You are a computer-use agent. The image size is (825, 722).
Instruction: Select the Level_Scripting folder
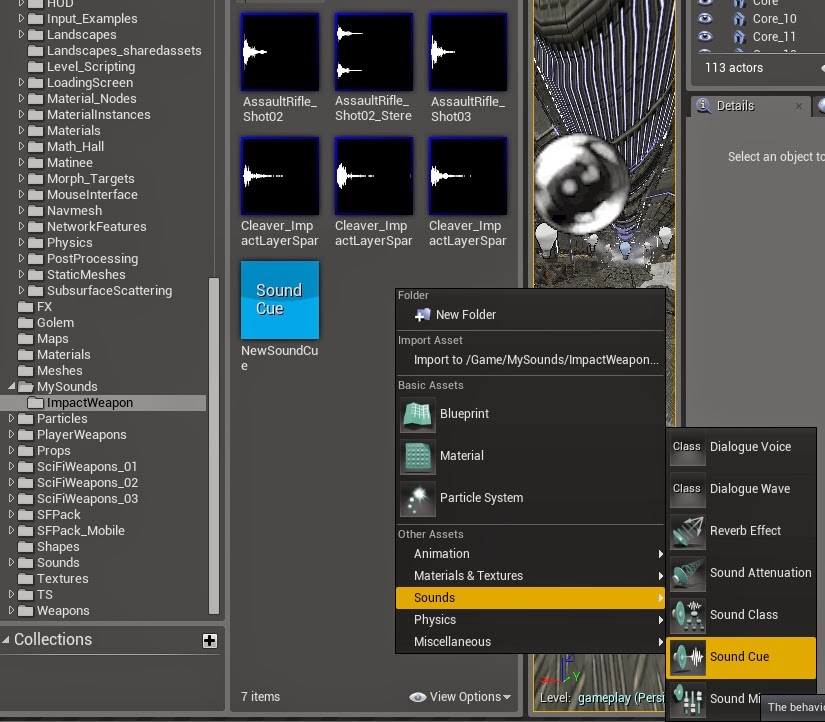tap(82, 67)
